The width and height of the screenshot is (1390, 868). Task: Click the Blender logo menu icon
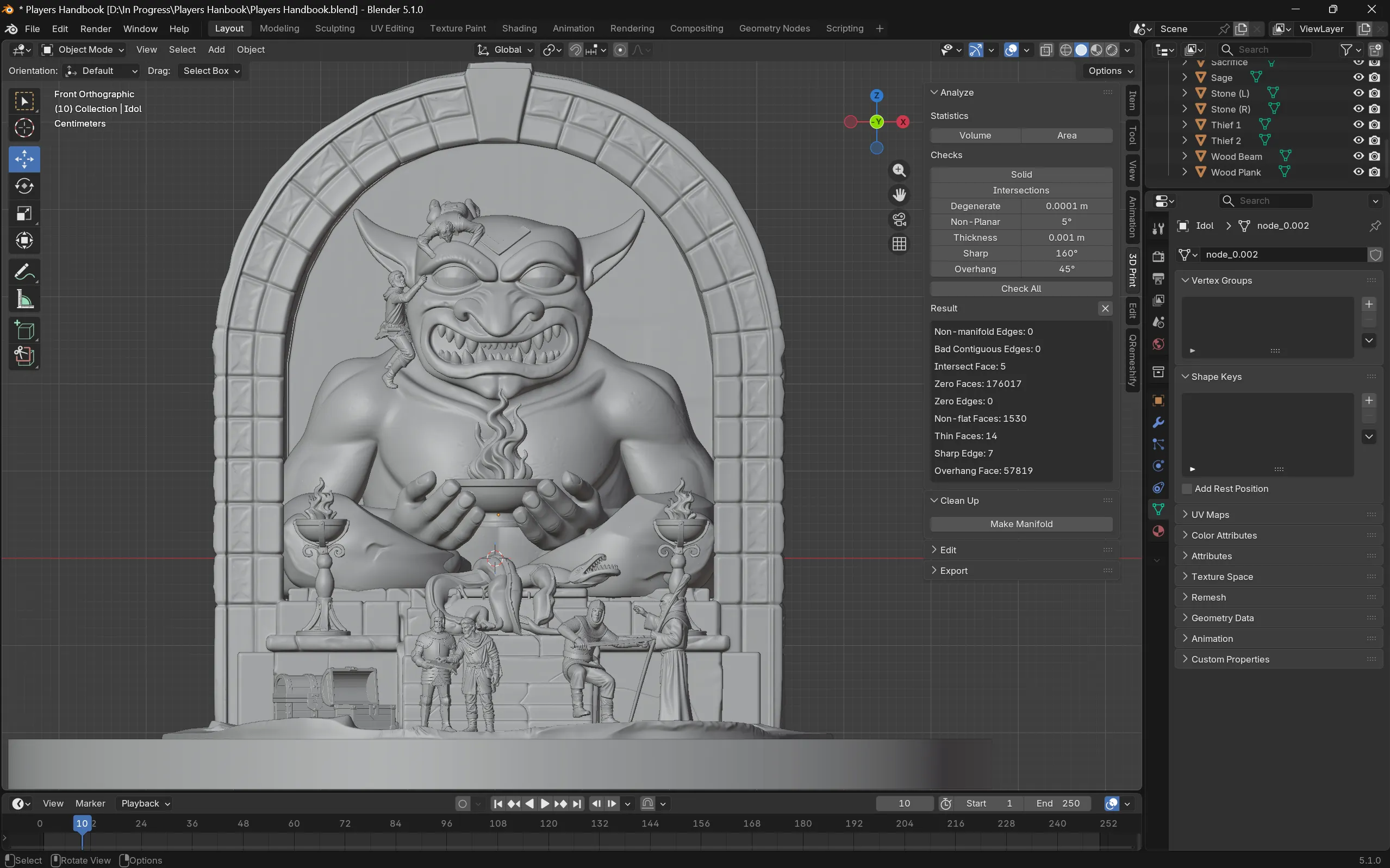(11, 29)
